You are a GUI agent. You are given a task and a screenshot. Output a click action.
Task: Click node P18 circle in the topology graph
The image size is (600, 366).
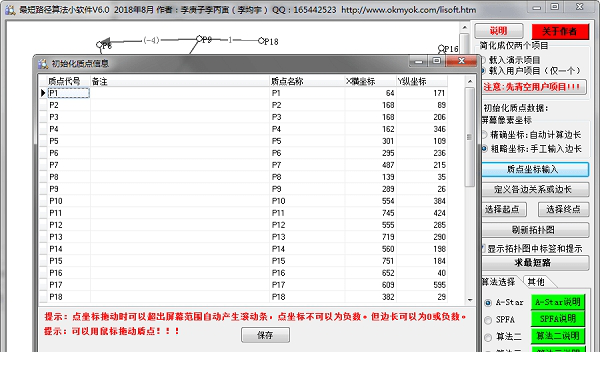[261, 40]
